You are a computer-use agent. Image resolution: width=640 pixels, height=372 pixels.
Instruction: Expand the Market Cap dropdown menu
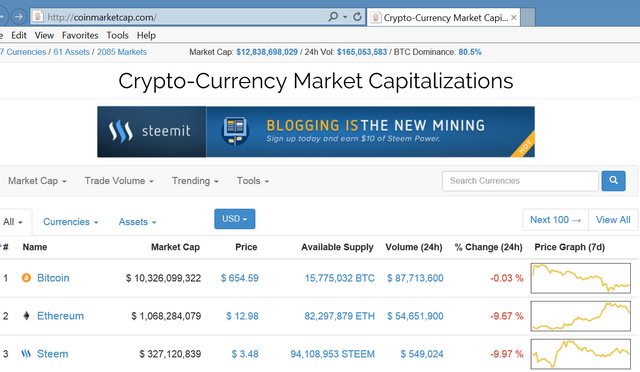[37, 181]
